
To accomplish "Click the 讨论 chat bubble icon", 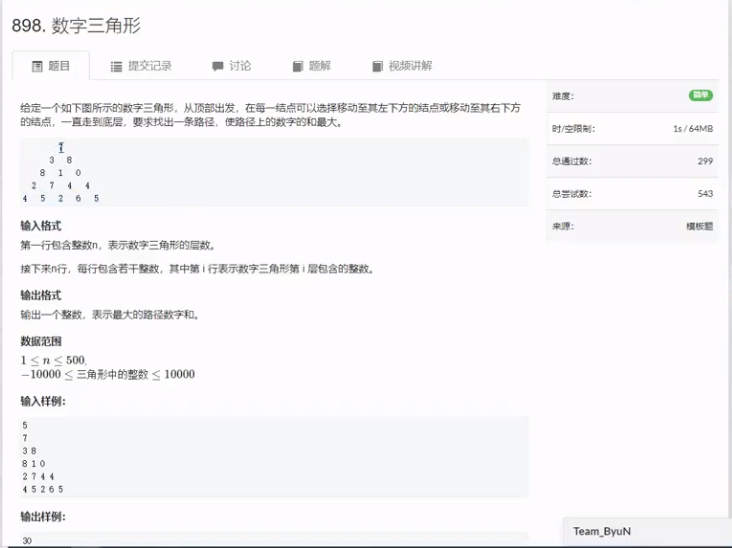I will click(218, 66).
